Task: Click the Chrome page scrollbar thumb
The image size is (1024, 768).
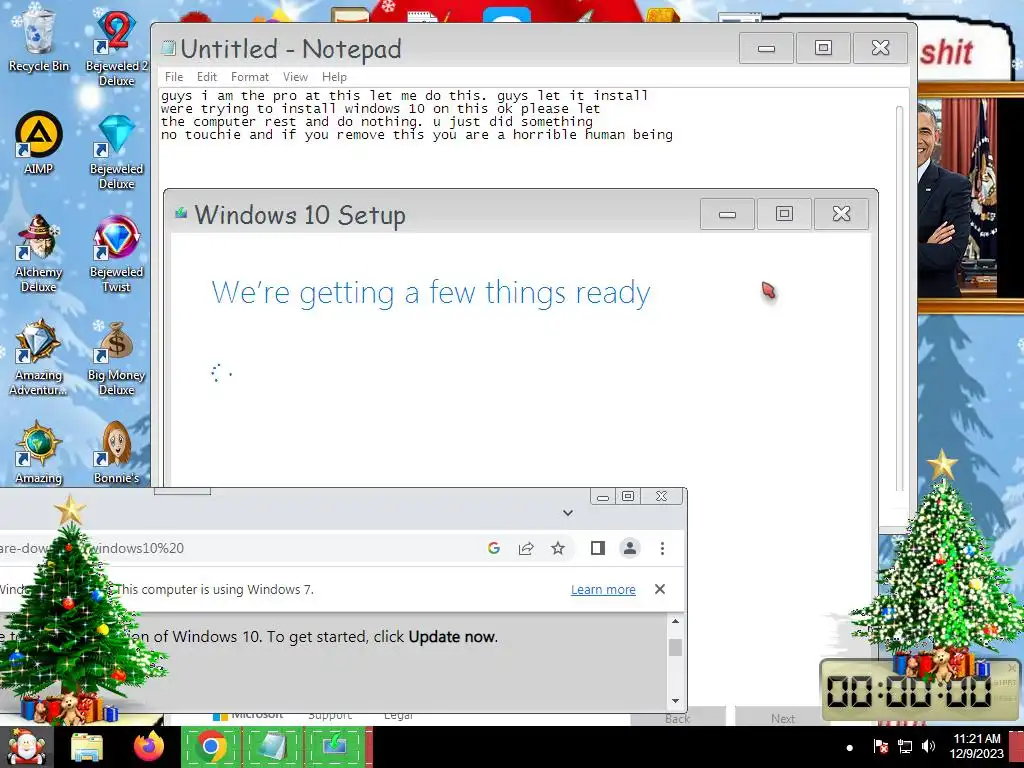Action: coord(675,647)
